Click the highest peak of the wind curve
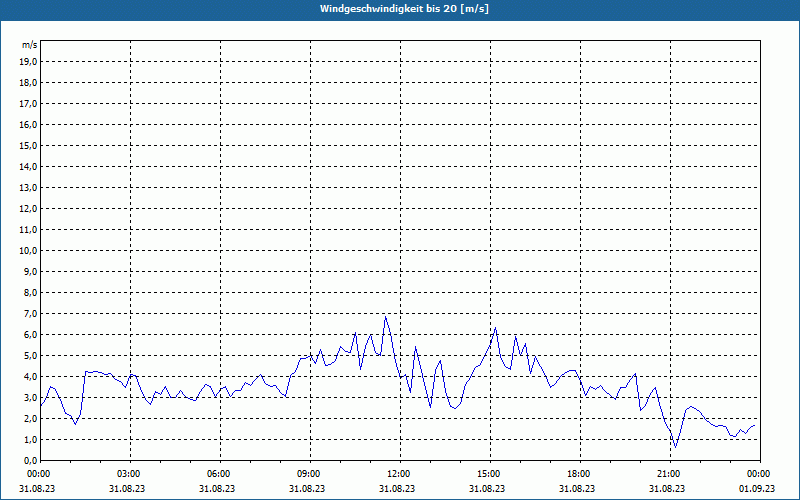The image size is (800, 500). point(386,317)
